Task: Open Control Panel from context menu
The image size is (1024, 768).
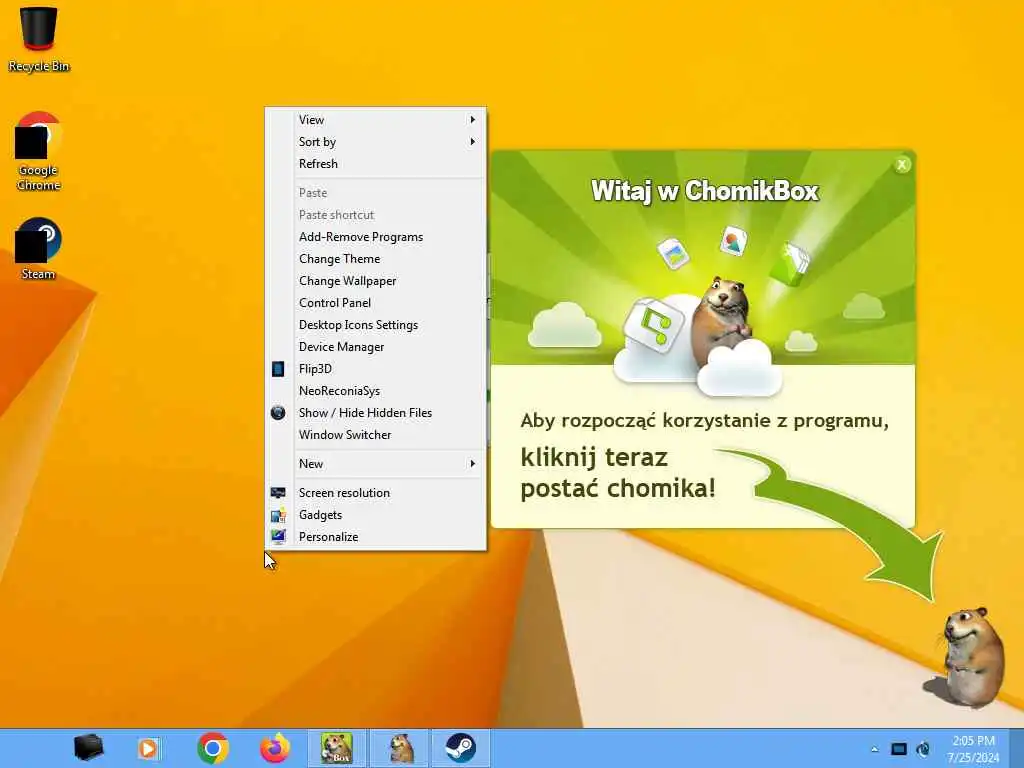Action: [389, 303]
